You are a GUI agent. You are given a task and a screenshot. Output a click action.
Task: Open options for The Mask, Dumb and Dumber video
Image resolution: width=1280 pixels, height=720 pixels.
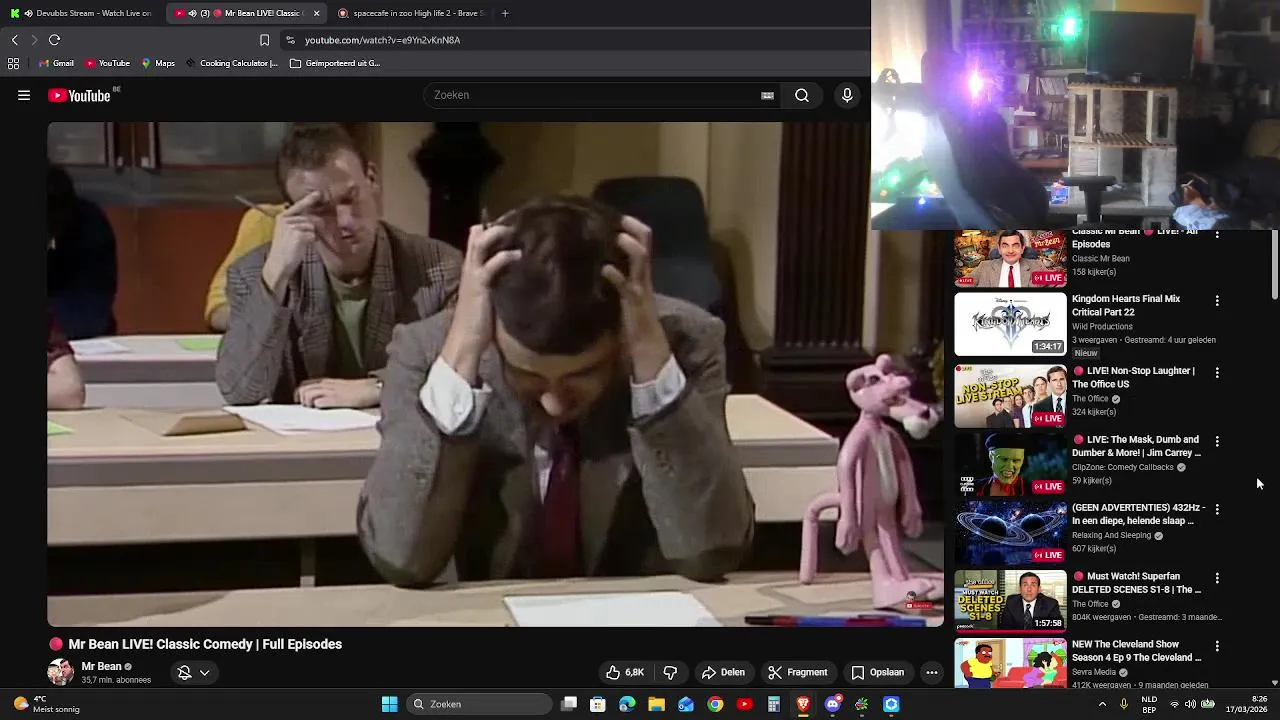pos(1217,441)
